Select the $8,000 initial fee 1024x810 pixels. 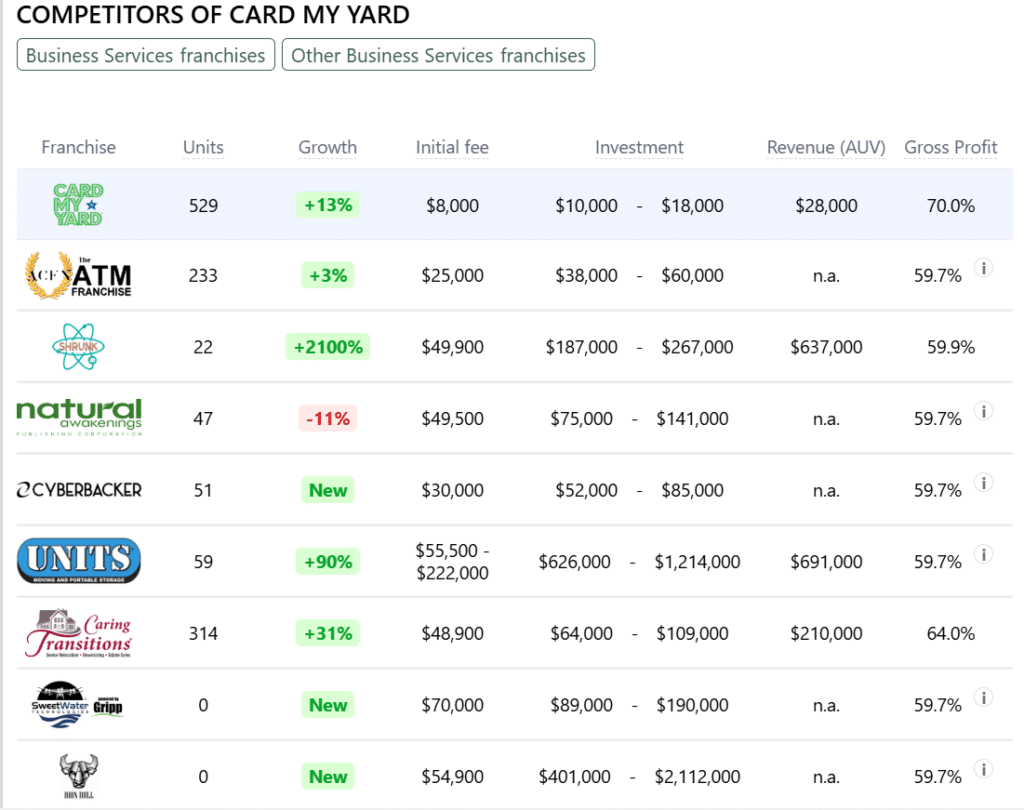click(x=453, y=206)
